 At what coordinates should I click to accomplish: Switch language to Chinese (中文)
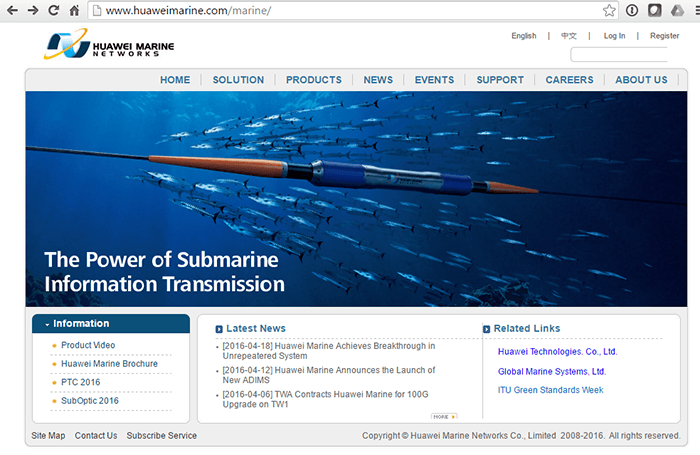coord(569,36)
